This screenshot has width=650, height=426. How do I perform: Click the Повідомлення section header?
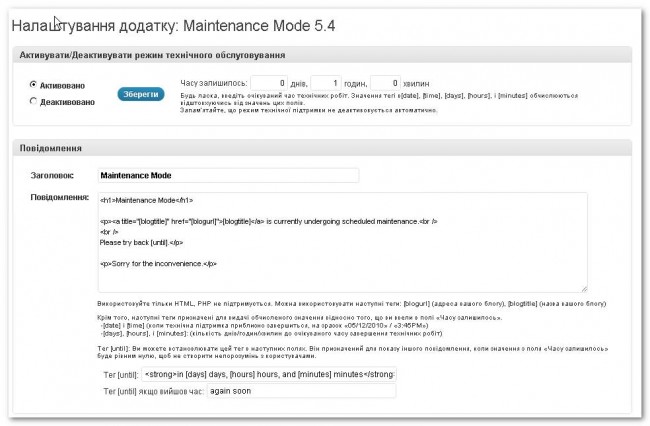322,148
